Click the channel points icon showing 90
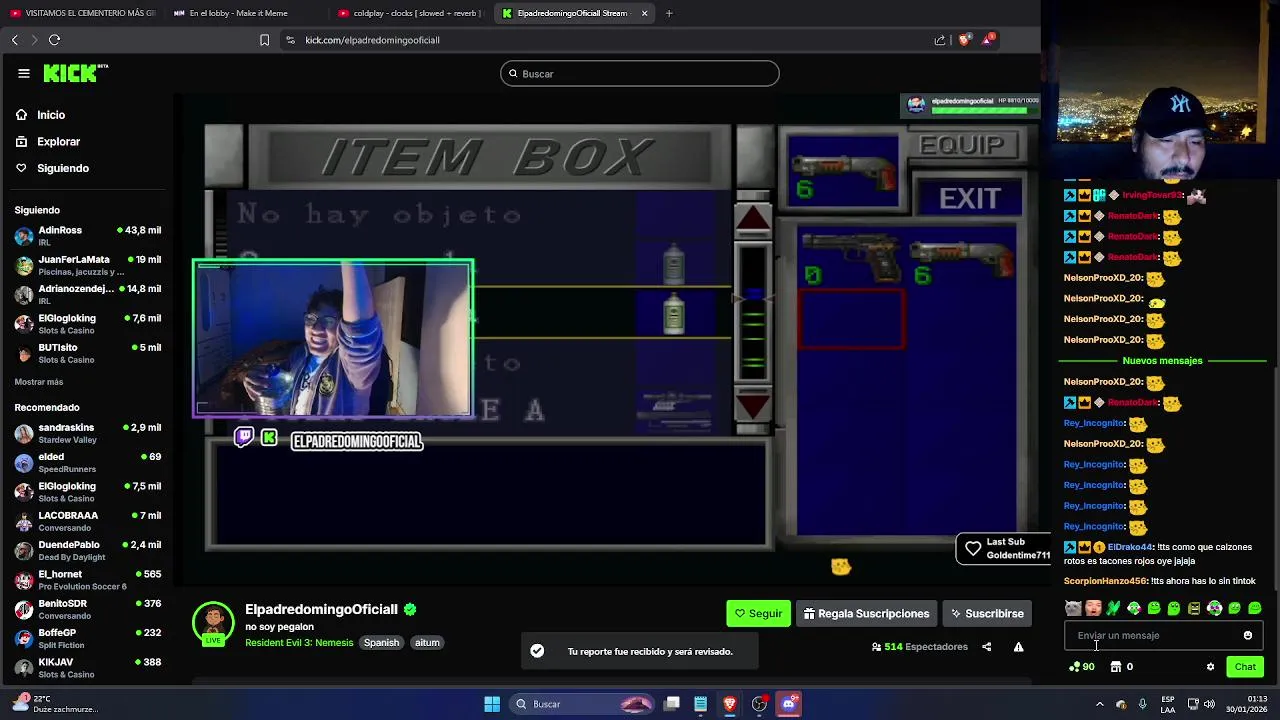This screenshot has width=1280, height=720. [x=1082, y=667]
